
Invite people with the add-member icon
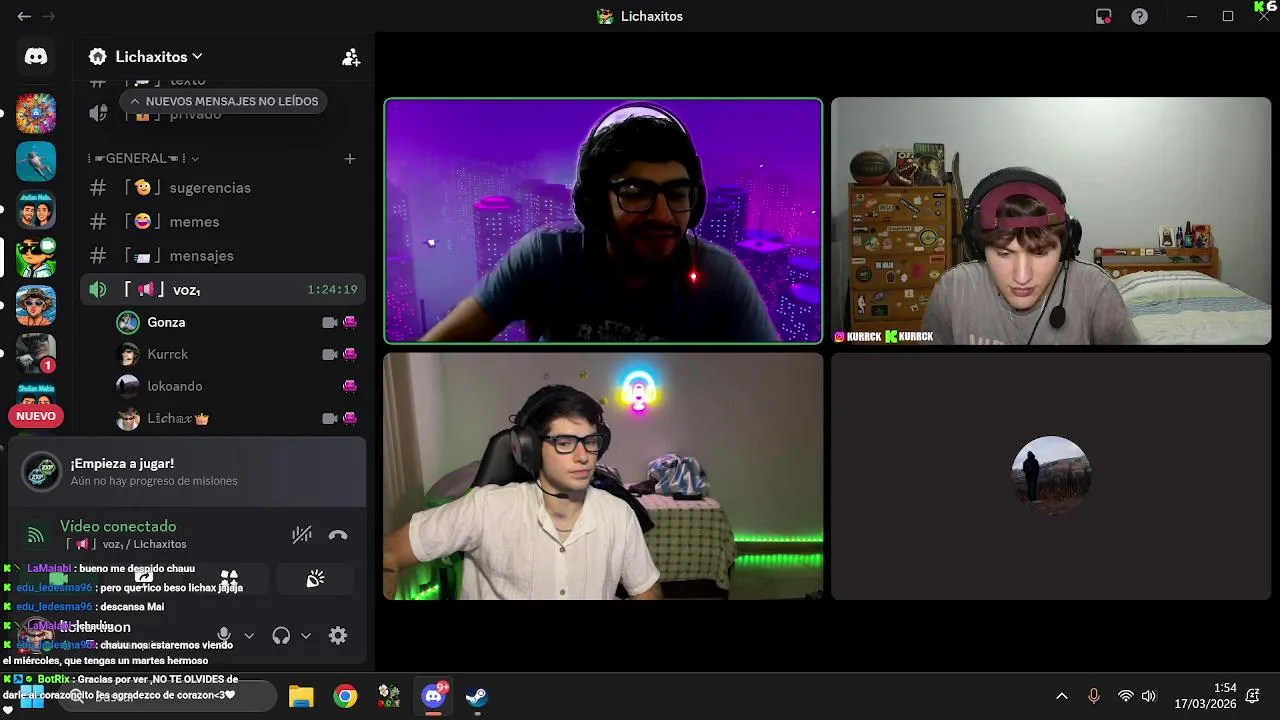click(351, 57)
